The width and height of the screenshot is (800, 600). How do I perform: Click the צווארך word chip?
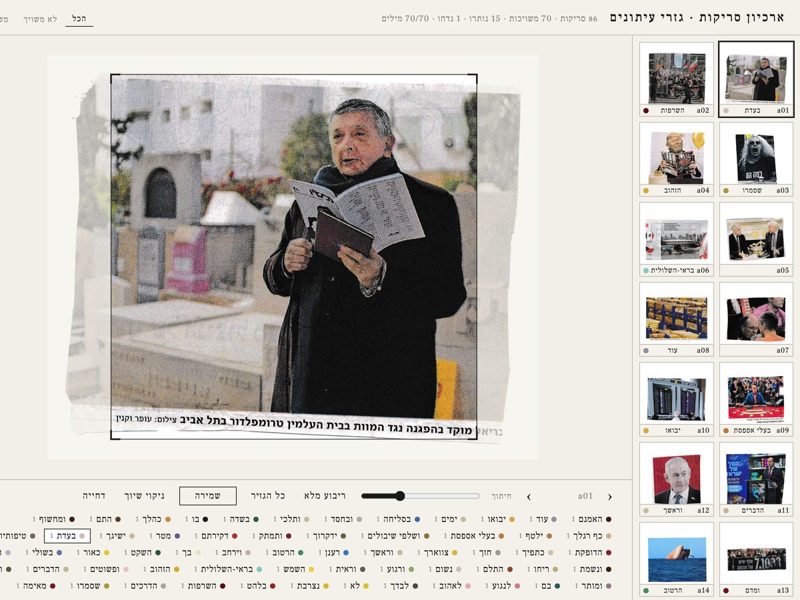point(438,553)
